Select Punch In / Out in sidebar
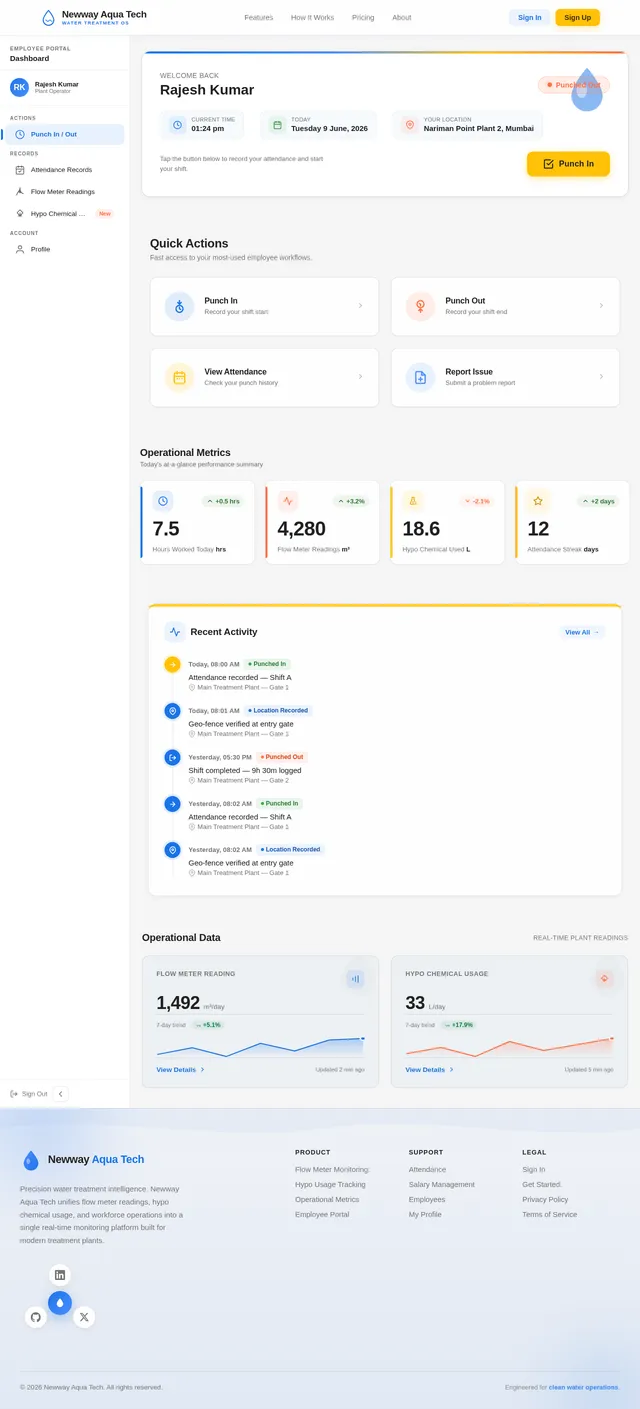 pos(64,134)
